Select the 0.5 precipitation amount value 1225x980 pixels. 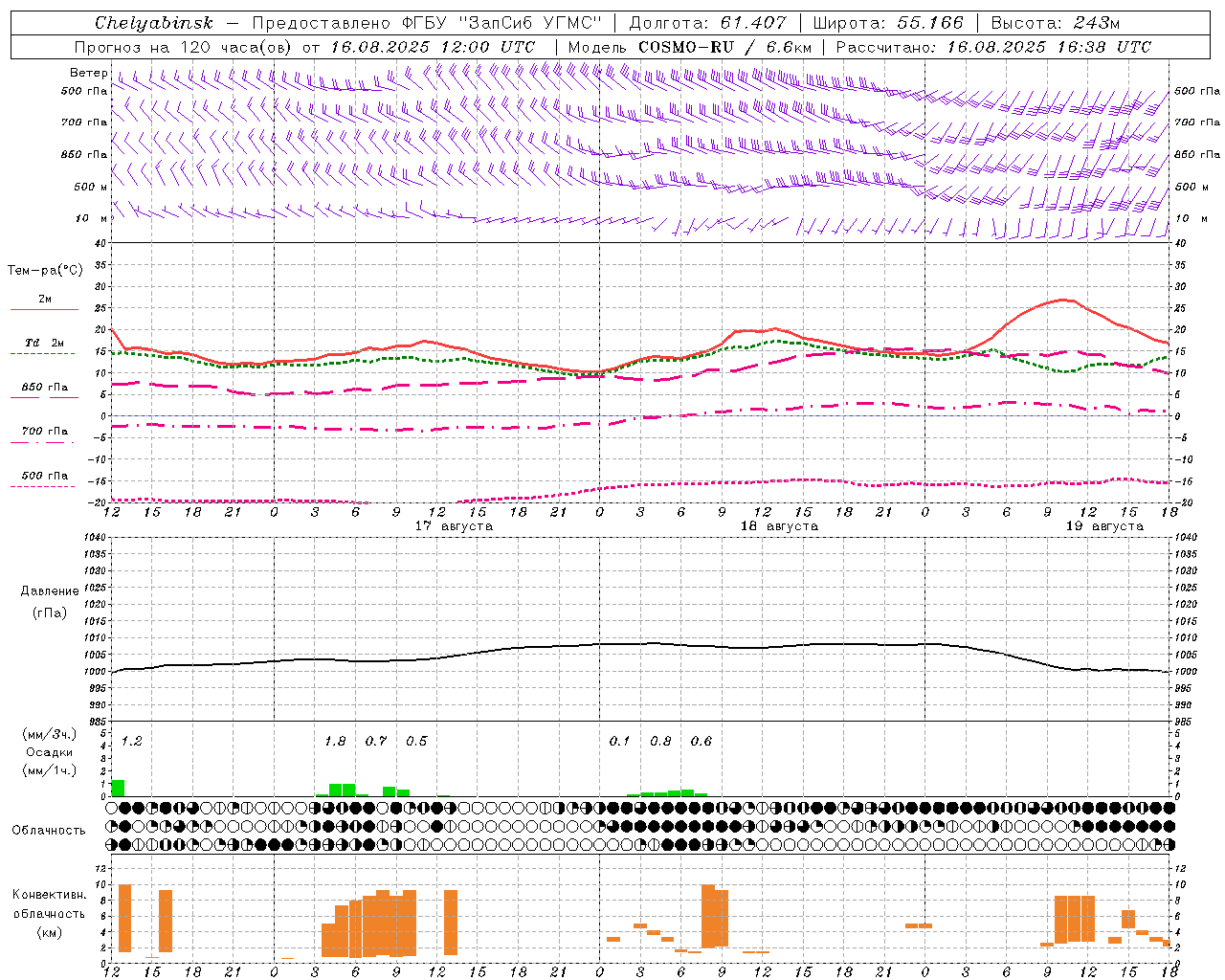416,742
